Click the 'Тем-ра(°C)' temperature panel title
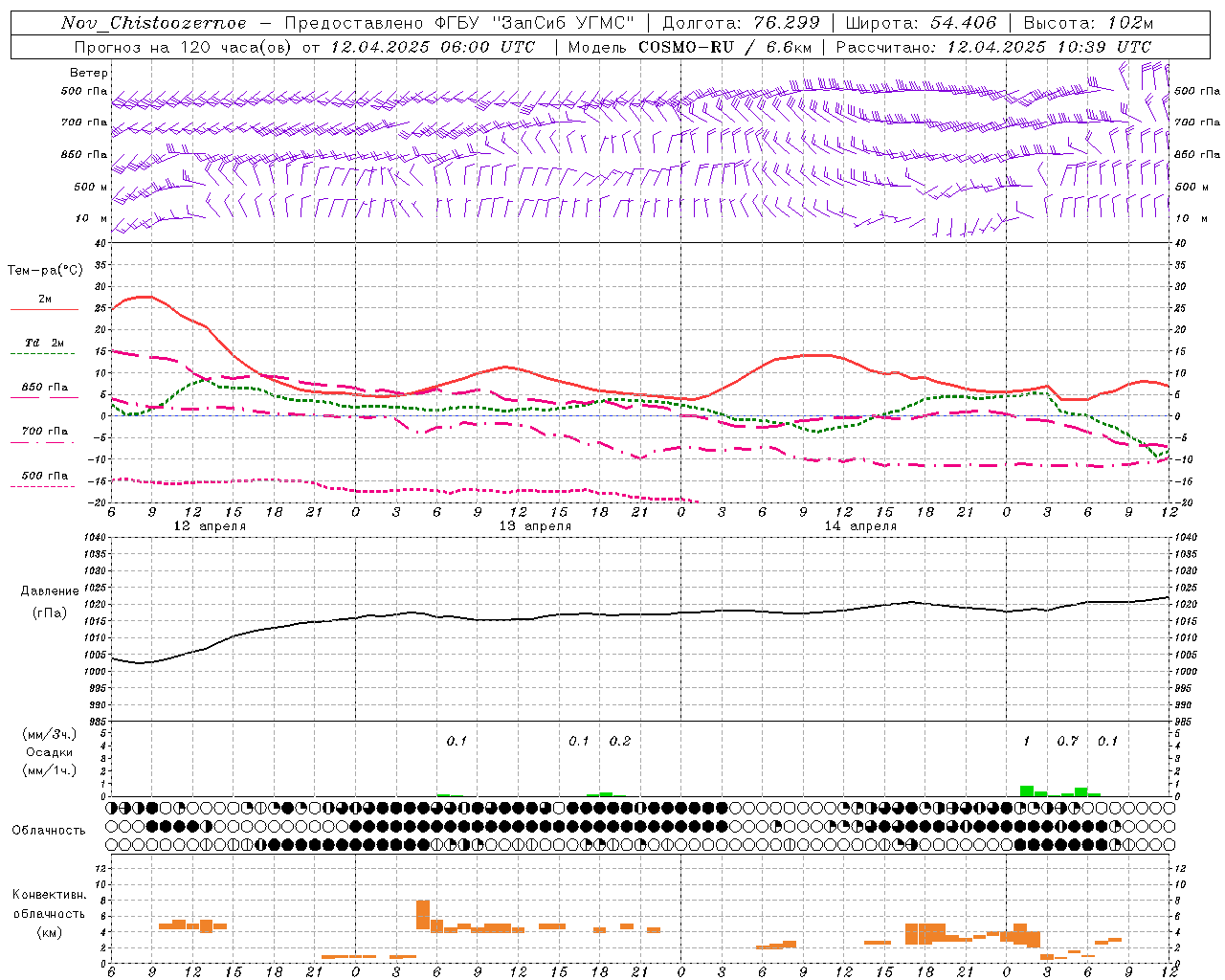The height and width of the screenshot is (980, 1225). click(45, 271)
